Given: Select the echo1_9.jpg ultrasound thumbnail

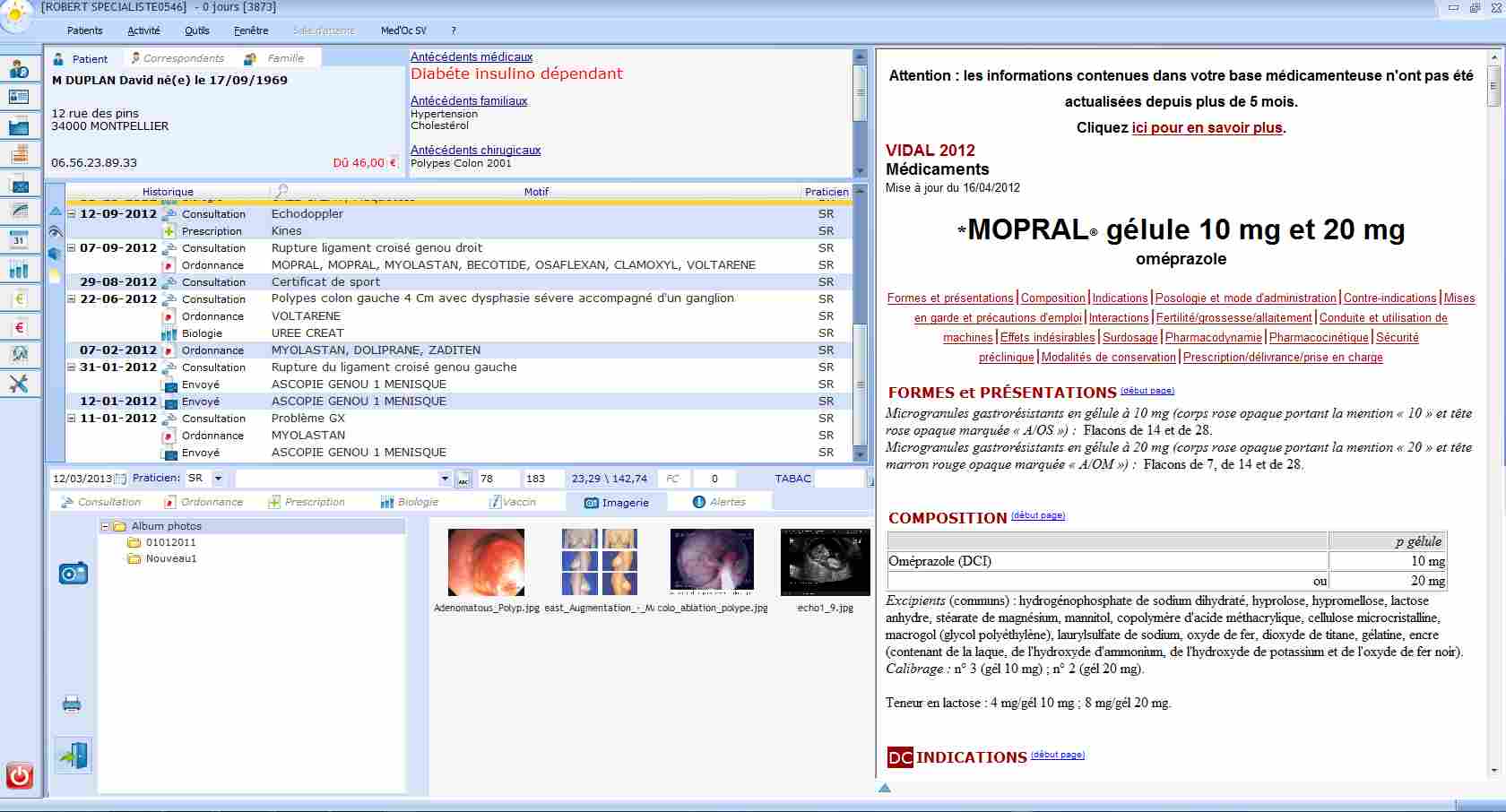Looking at the screenshot, I should pyautogui.click(x=825, y=562).
